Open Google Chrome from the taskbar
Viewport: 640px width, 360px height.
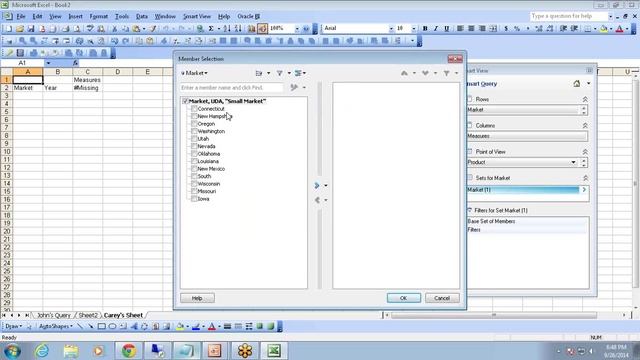[x=129, y=351]
